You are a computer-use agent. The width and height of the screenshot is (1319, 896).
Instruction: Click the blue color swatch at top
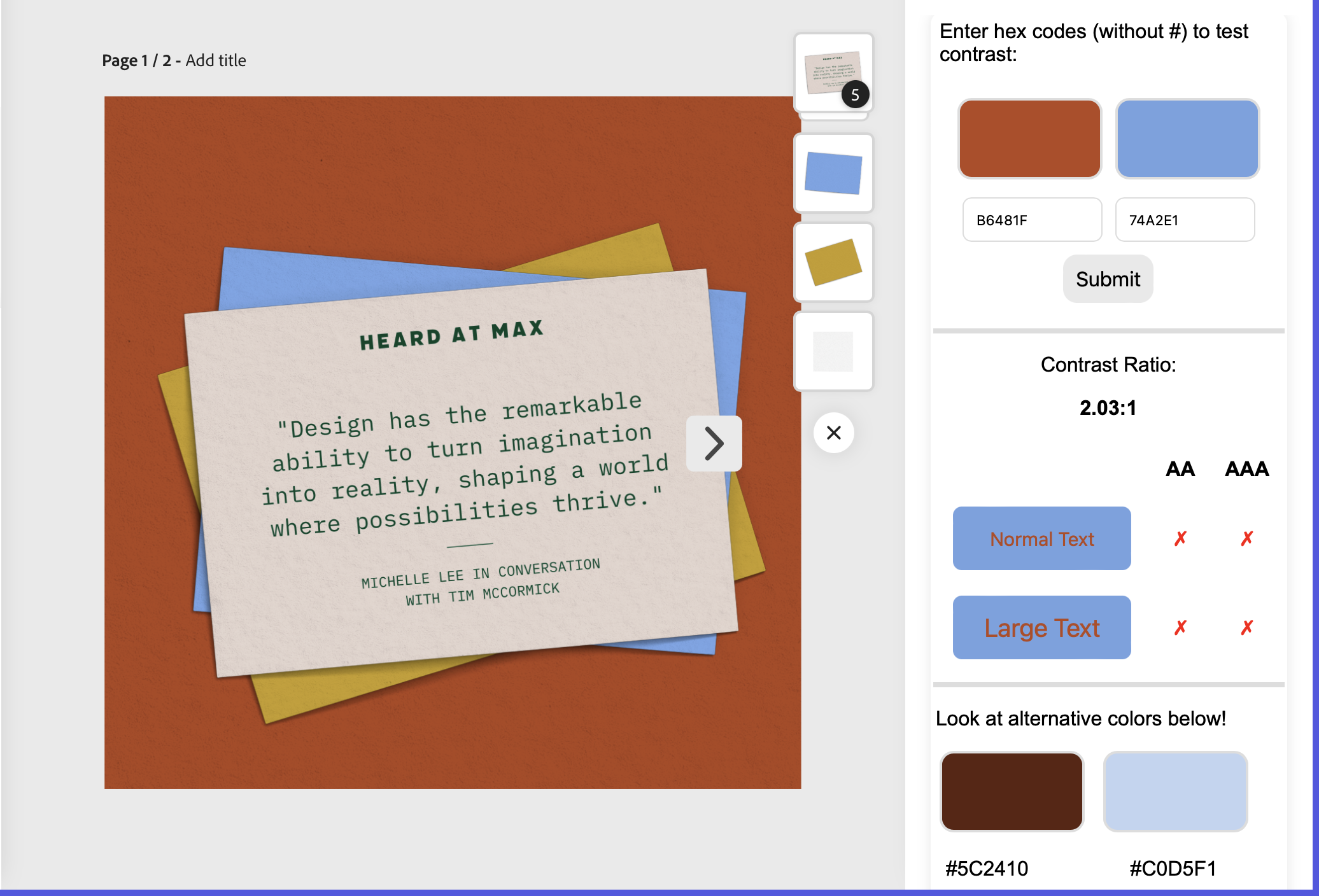coord(1187,139)
